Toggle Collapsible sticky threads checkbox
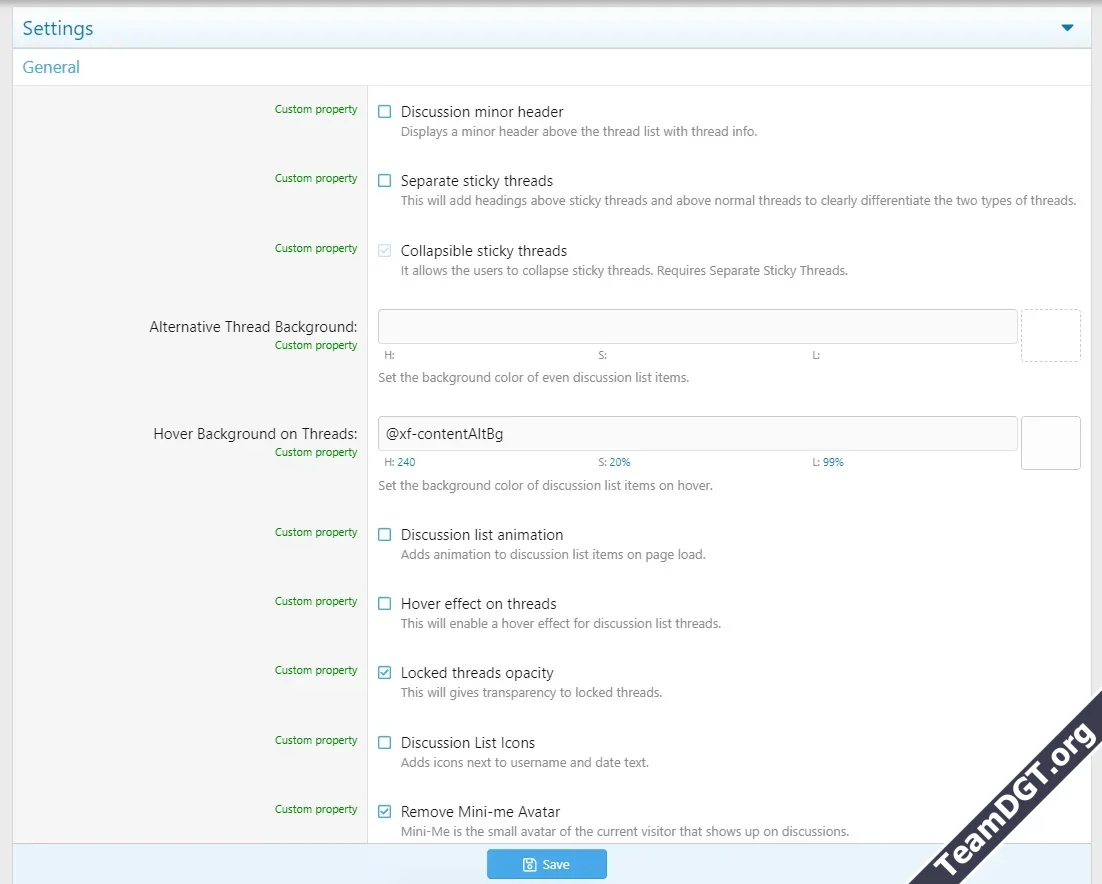 point(385,251)
